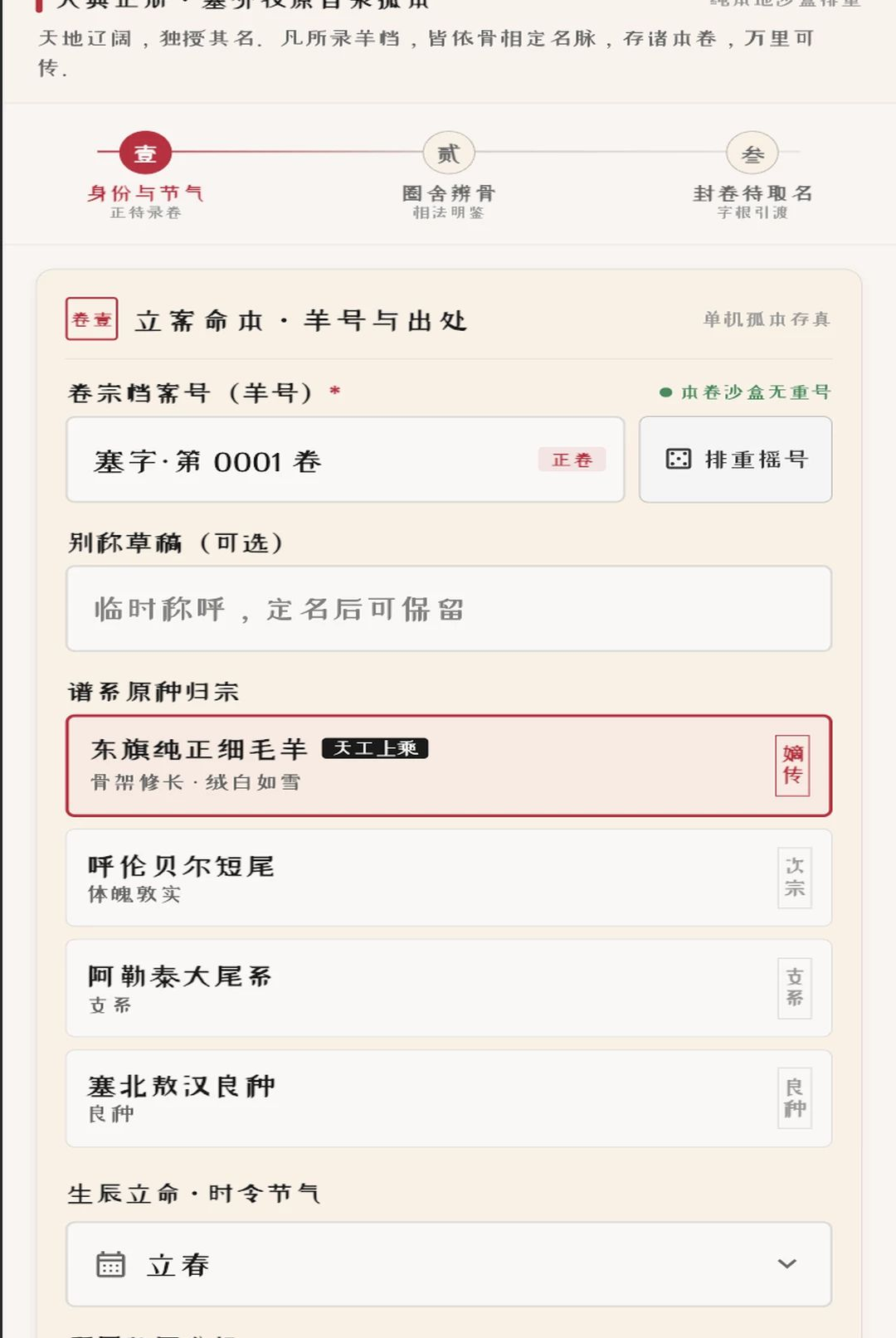Image resolution: width=896 pixels, height=1338 pixels.
Task: Click the 嫡传 stamp on 东旗纯正细毛羊
Action: (792, 765)
